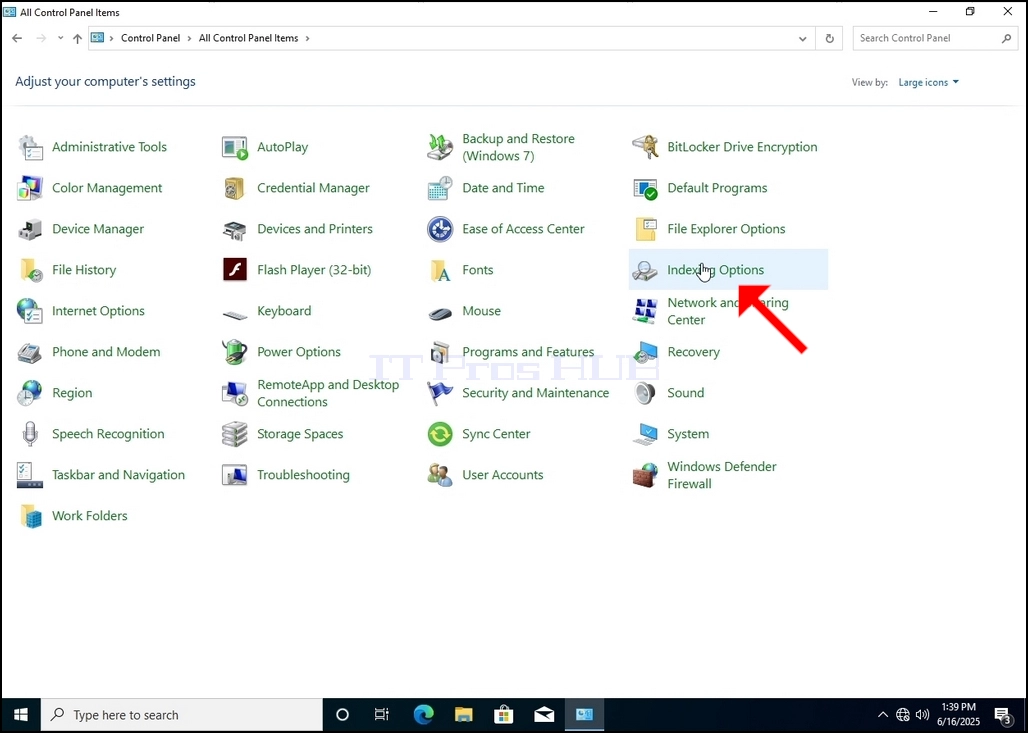Screen dimensions: 1028x733
Task: Refresh the Control Panel view
Action: [x=829, y=39]
